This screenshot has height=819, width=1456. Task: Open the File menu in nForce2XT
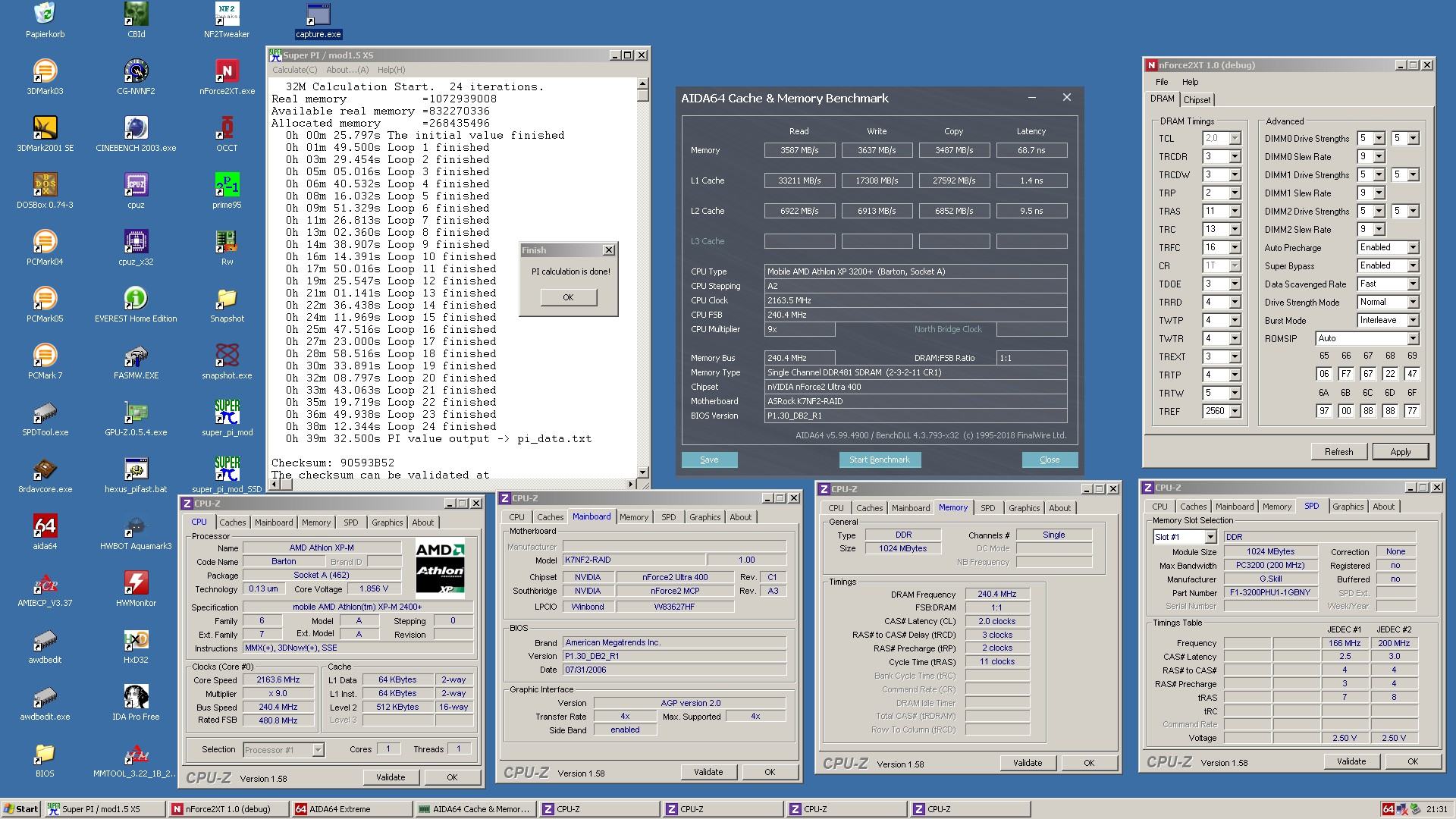coord(1162,82)
